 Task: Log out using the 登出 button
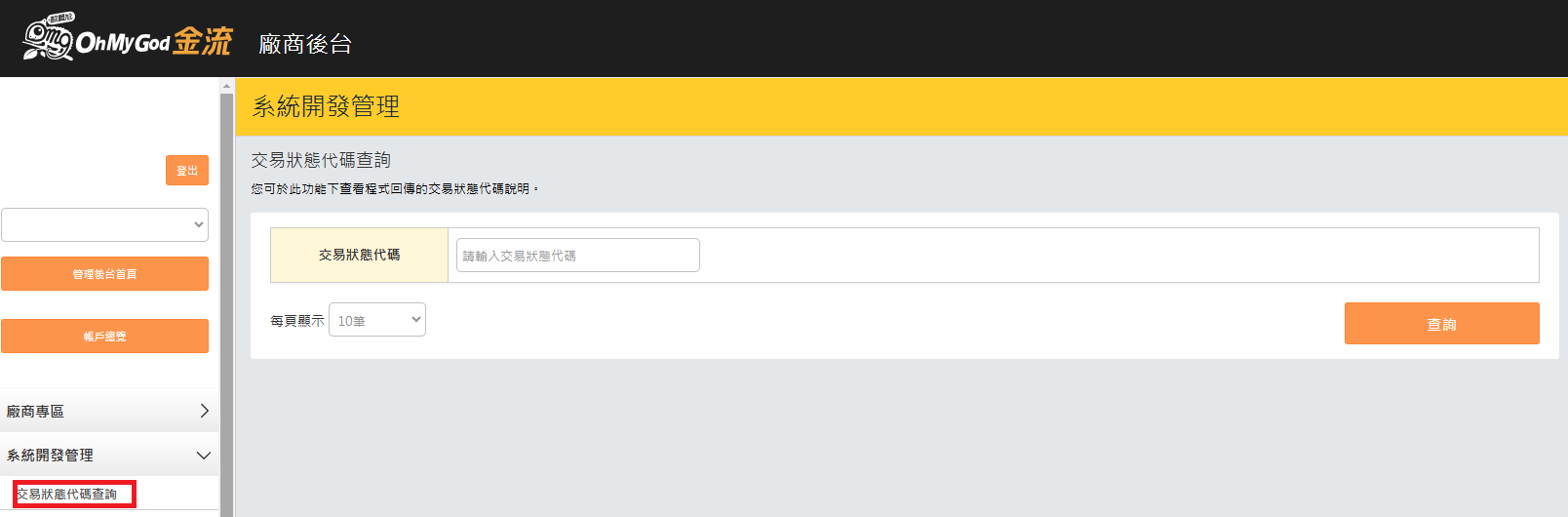[x=187, y=170]
